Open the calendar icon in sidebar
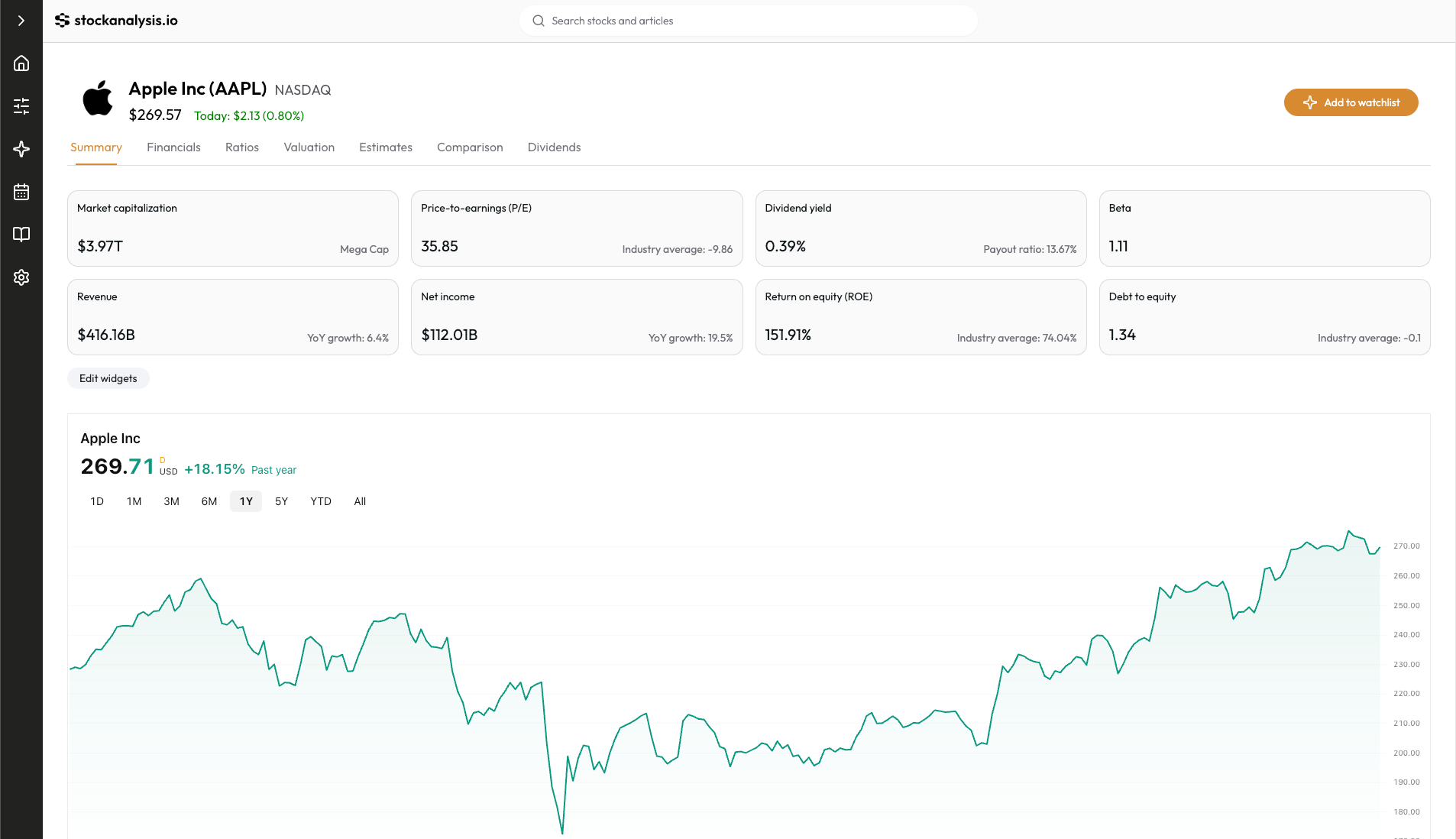The image size is (1456, 839). tap(21, 191)
